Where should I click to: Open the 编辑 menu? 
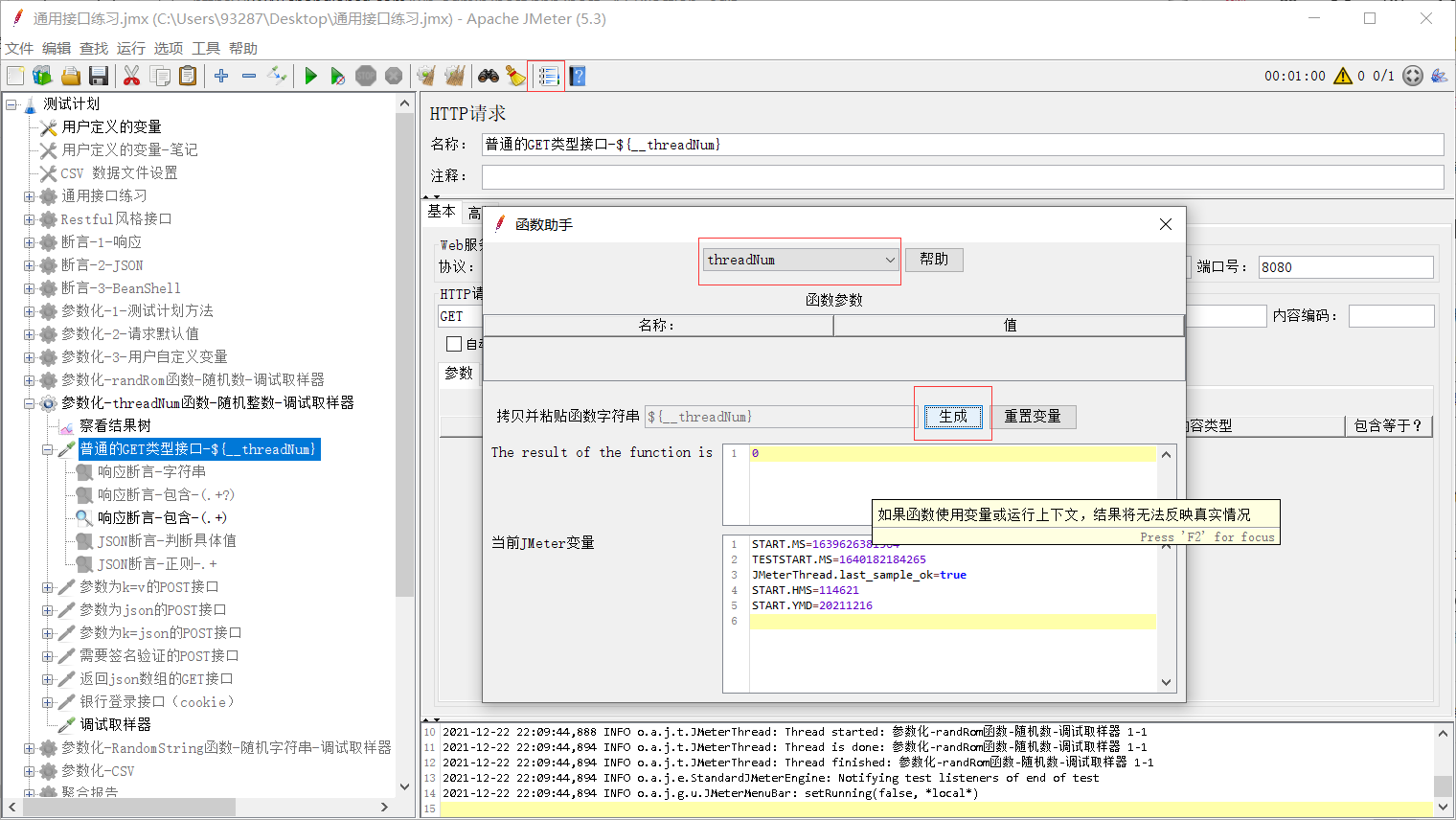[57, 48]
